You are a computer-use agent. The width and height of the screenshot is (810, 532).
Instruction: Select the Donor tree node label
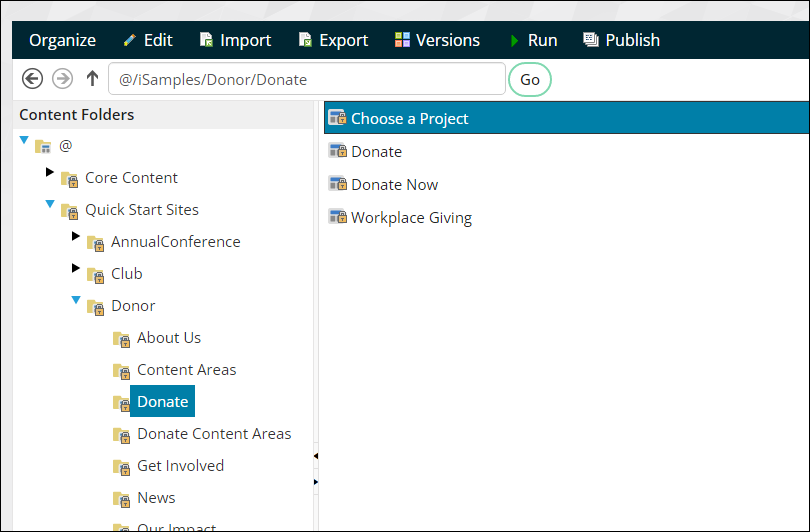click(x=133, y=305)
